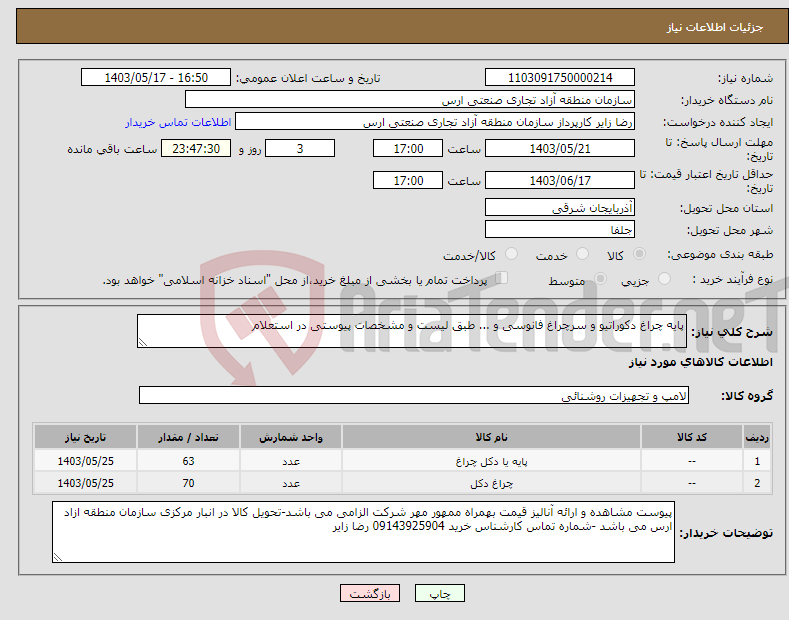Click the page header جزئیات اطلاعات نیاز

click(715, 27)
